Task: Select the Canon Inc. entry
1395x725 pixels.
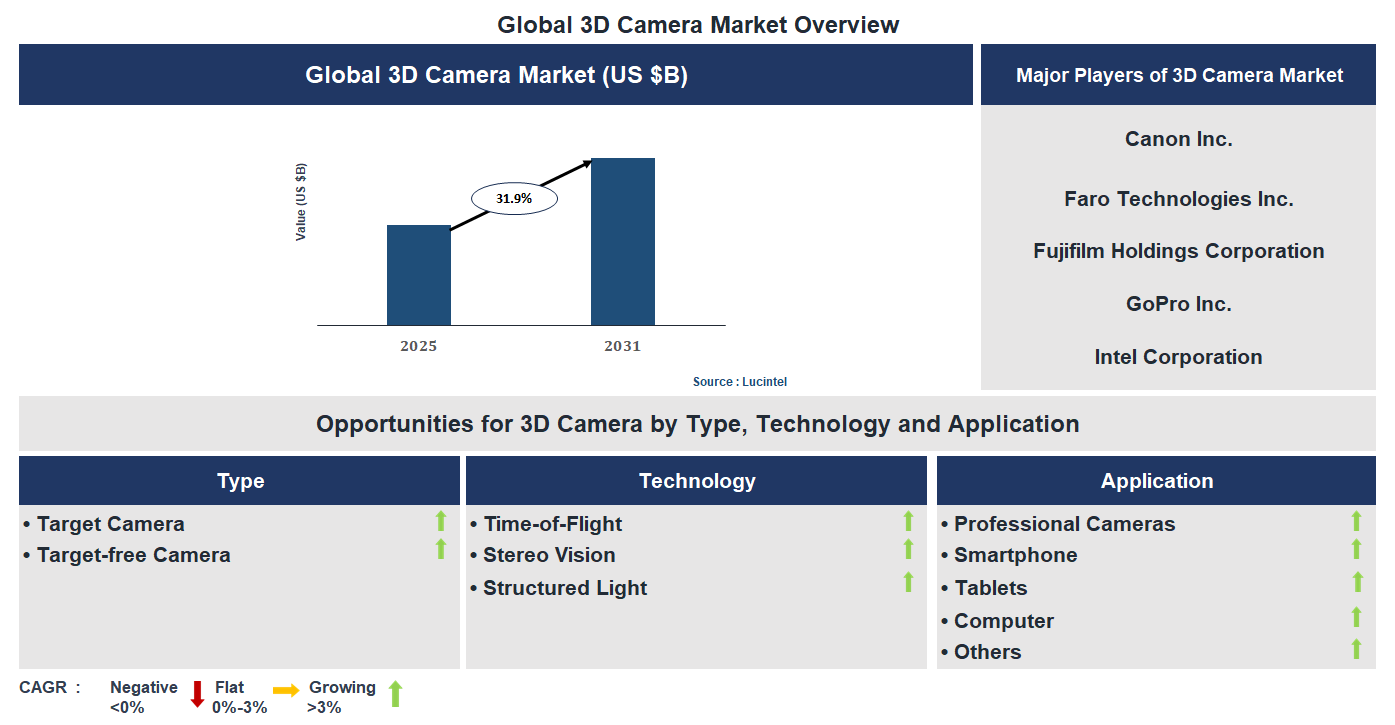Action: tap(1178, 139)
